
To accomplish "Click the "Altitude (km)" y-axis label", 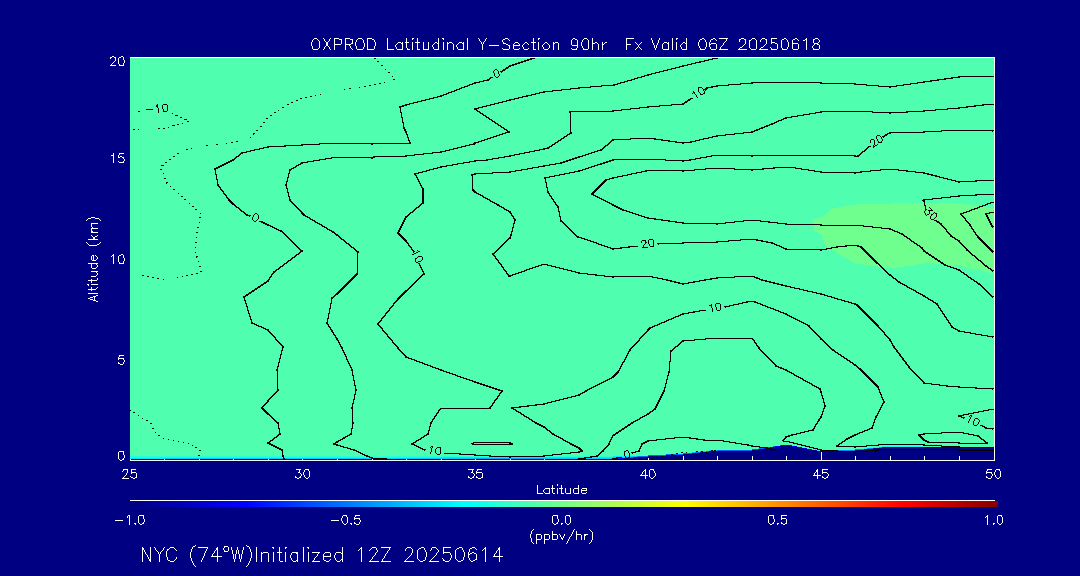I will 93,258.
